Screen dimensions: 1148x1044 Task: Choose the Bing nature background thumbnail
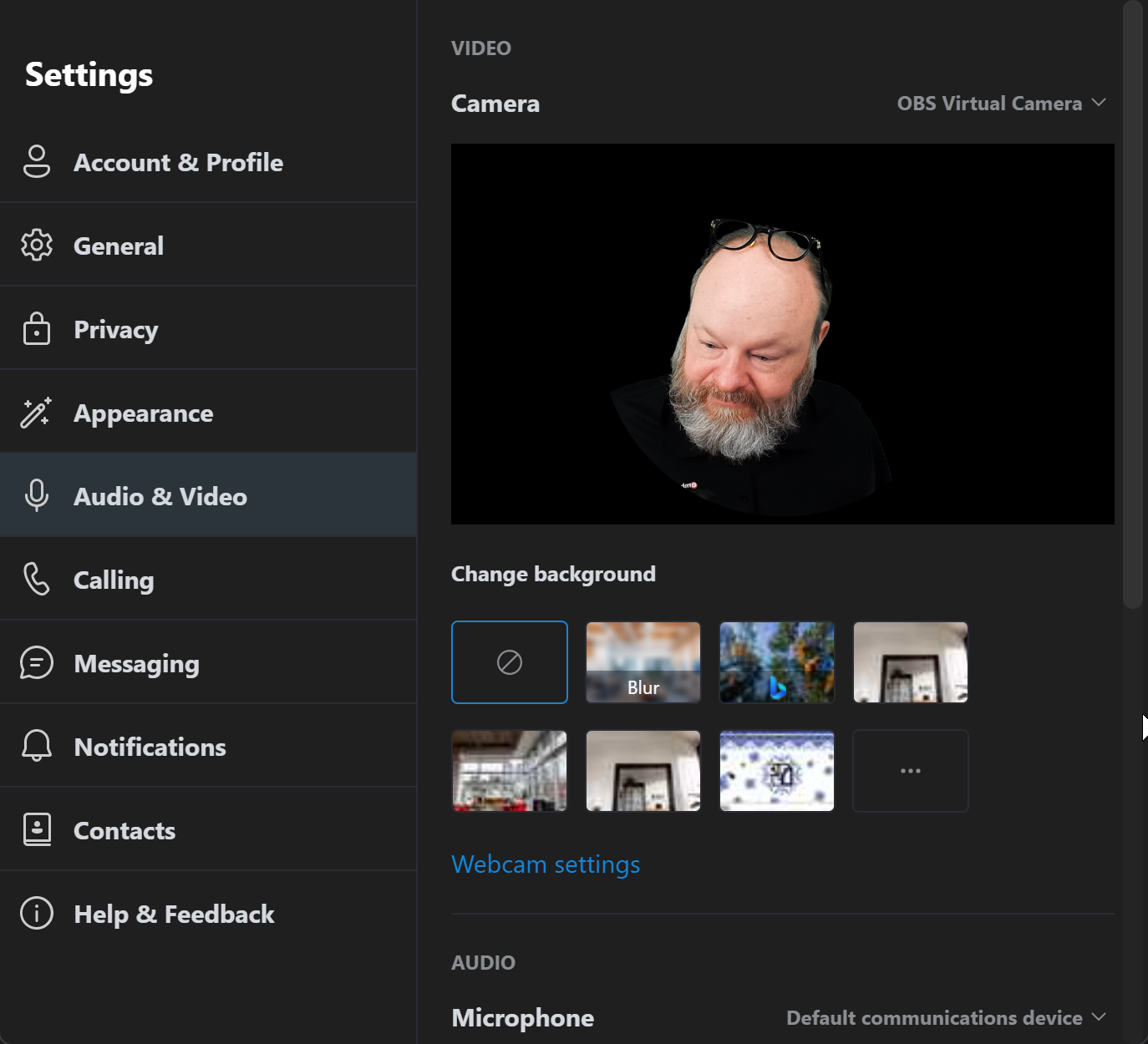[777, 662]
